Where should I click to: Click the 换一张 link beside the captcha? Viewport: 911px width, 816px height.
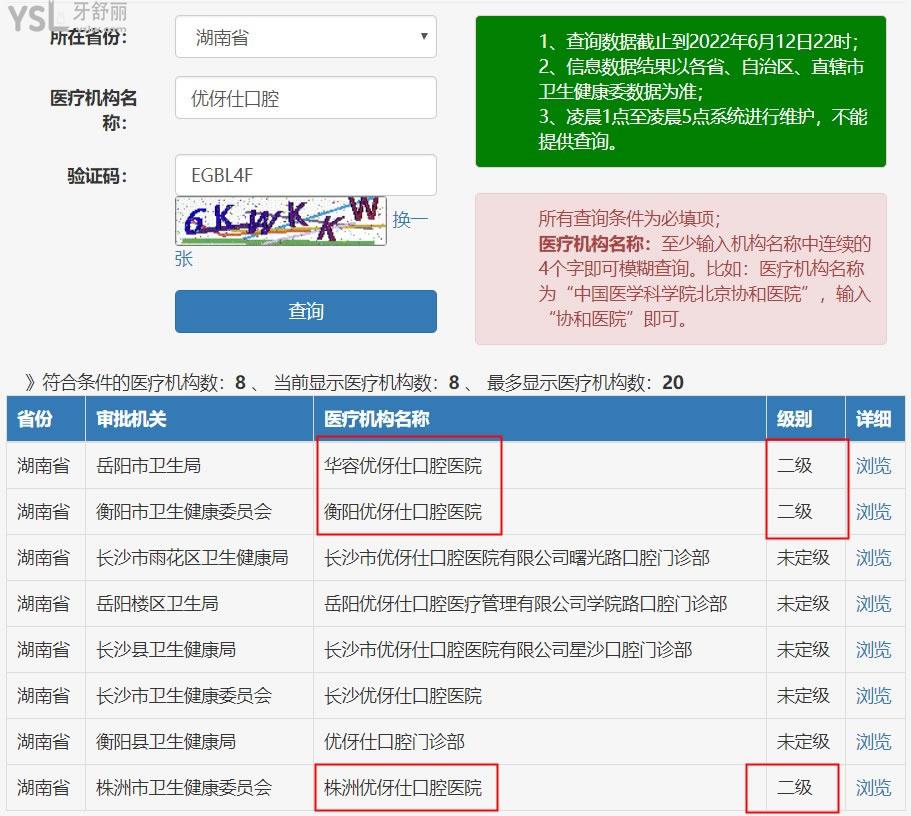point(410,220)
